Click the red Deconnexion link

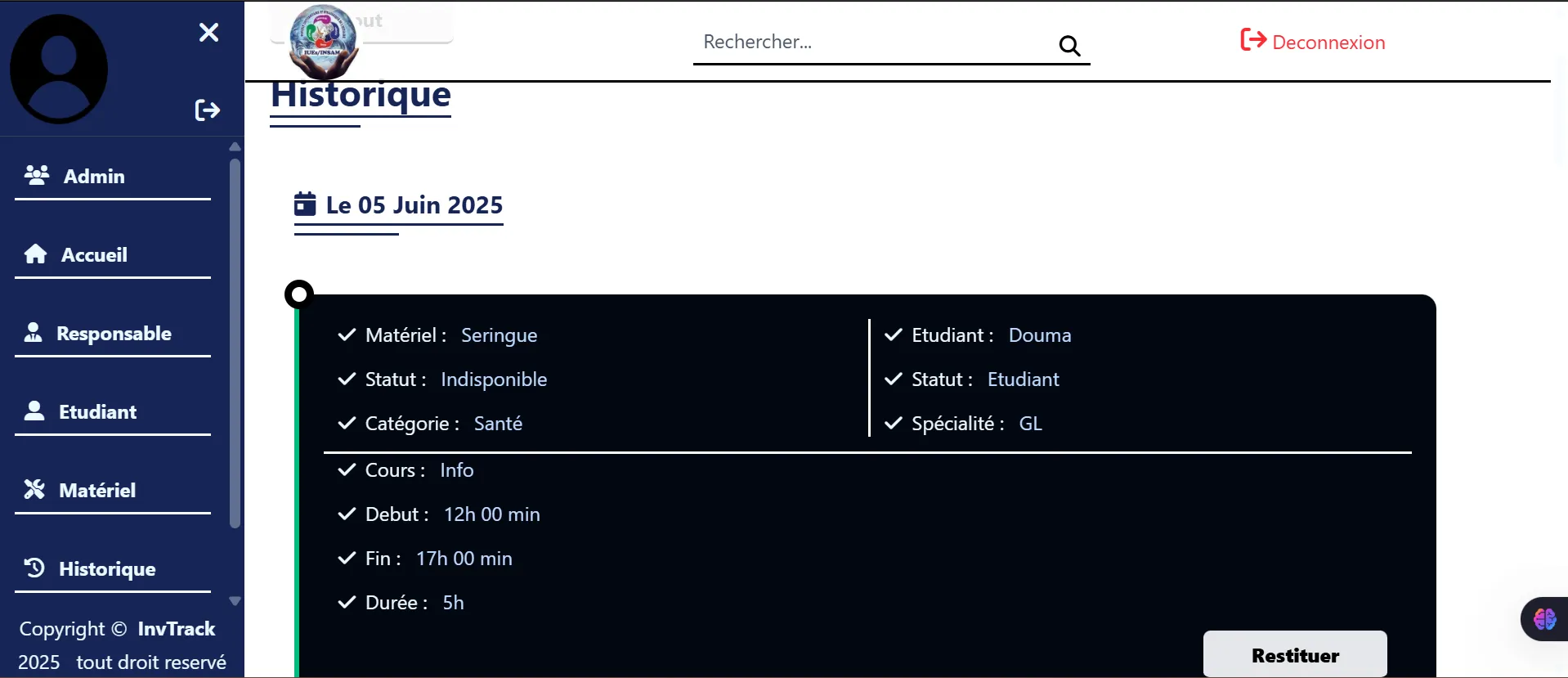[x=1313, y=42]
